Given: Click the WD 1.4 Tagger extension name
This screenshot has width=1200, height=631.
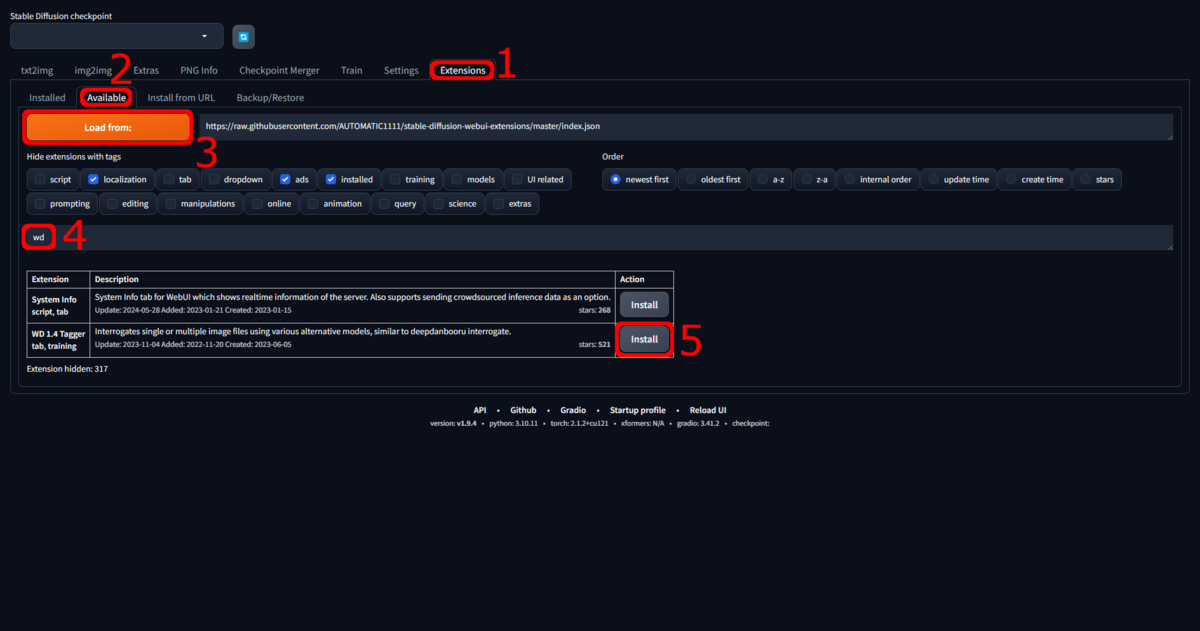Looking at the screenshot, I should (x=58, y=332).
